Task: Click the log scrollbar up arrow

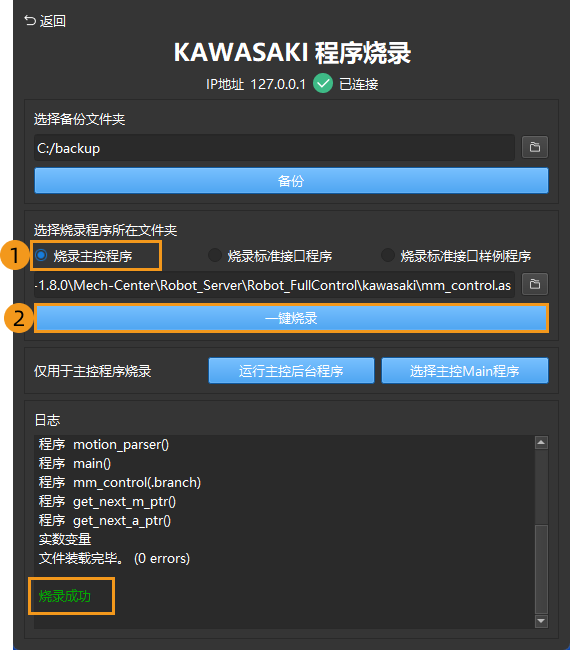Action: pyautogui.click(x=541, y=443)
